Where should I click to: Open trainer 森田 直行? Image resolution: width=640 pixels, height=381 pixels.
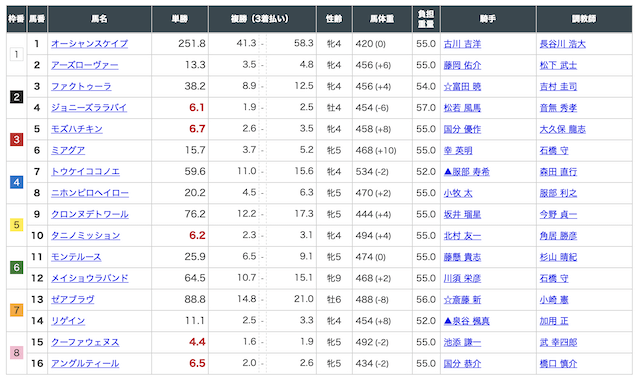558,172
